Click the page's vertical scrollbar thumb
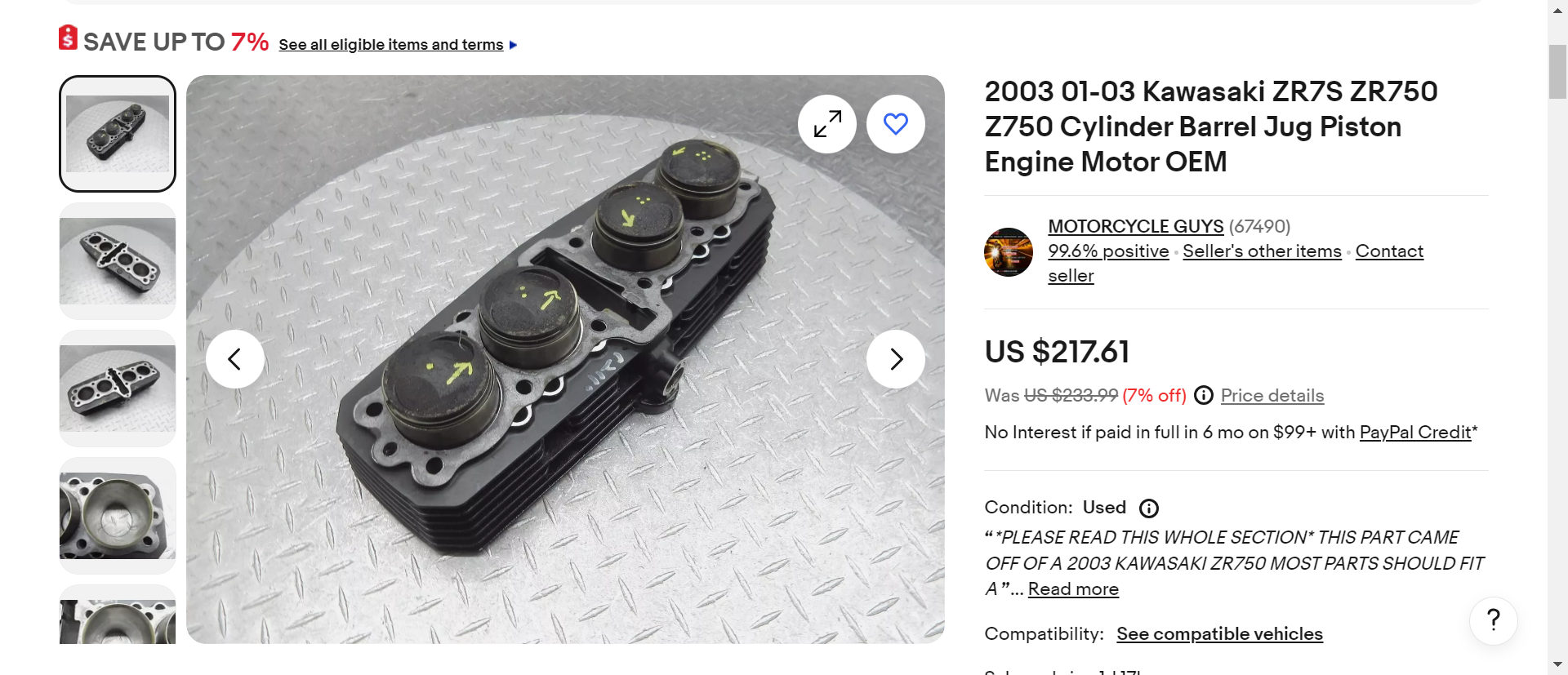The height and width of the screenshot is (675, 1568). pyautogui.click(x=1557, y=72)
